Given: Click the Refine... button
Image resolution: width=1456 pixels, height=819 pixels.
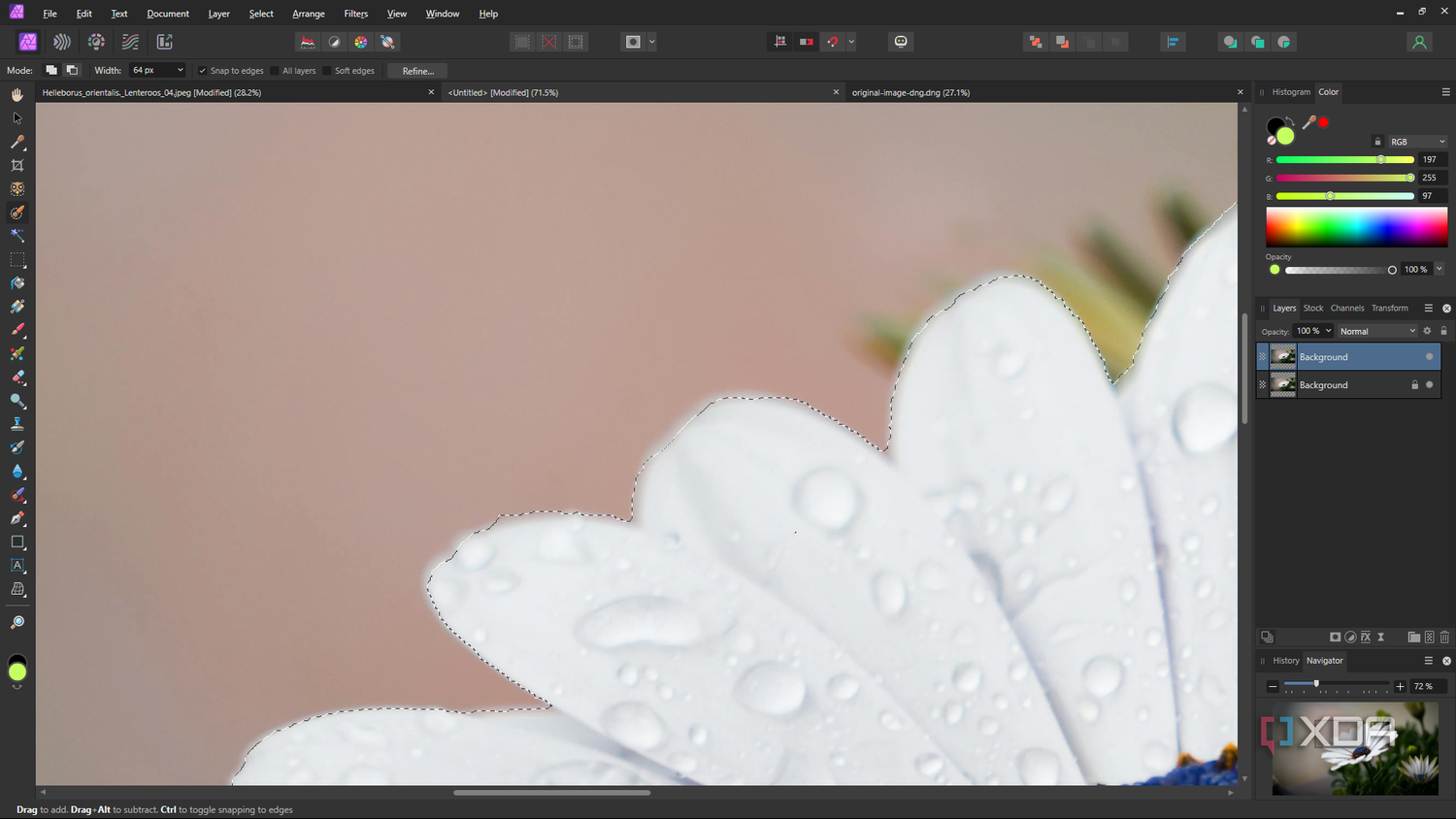Looking at the screenshot, I should 417,71.
